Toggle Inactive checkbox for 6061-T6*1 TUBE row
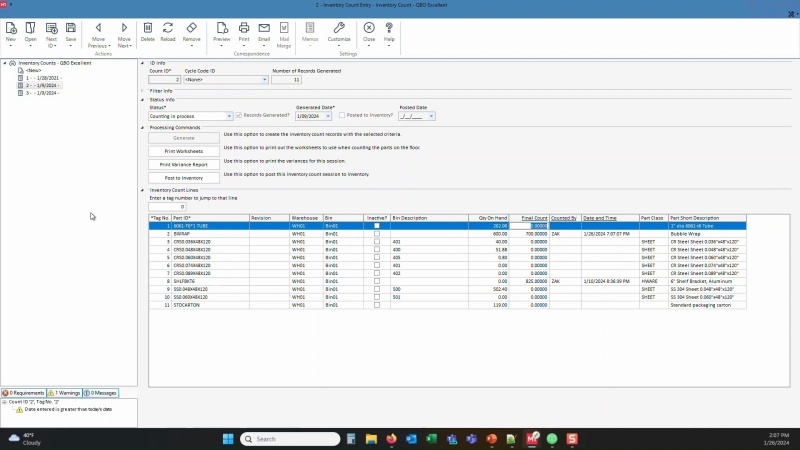The image size is (800, 450). (377, 226)
